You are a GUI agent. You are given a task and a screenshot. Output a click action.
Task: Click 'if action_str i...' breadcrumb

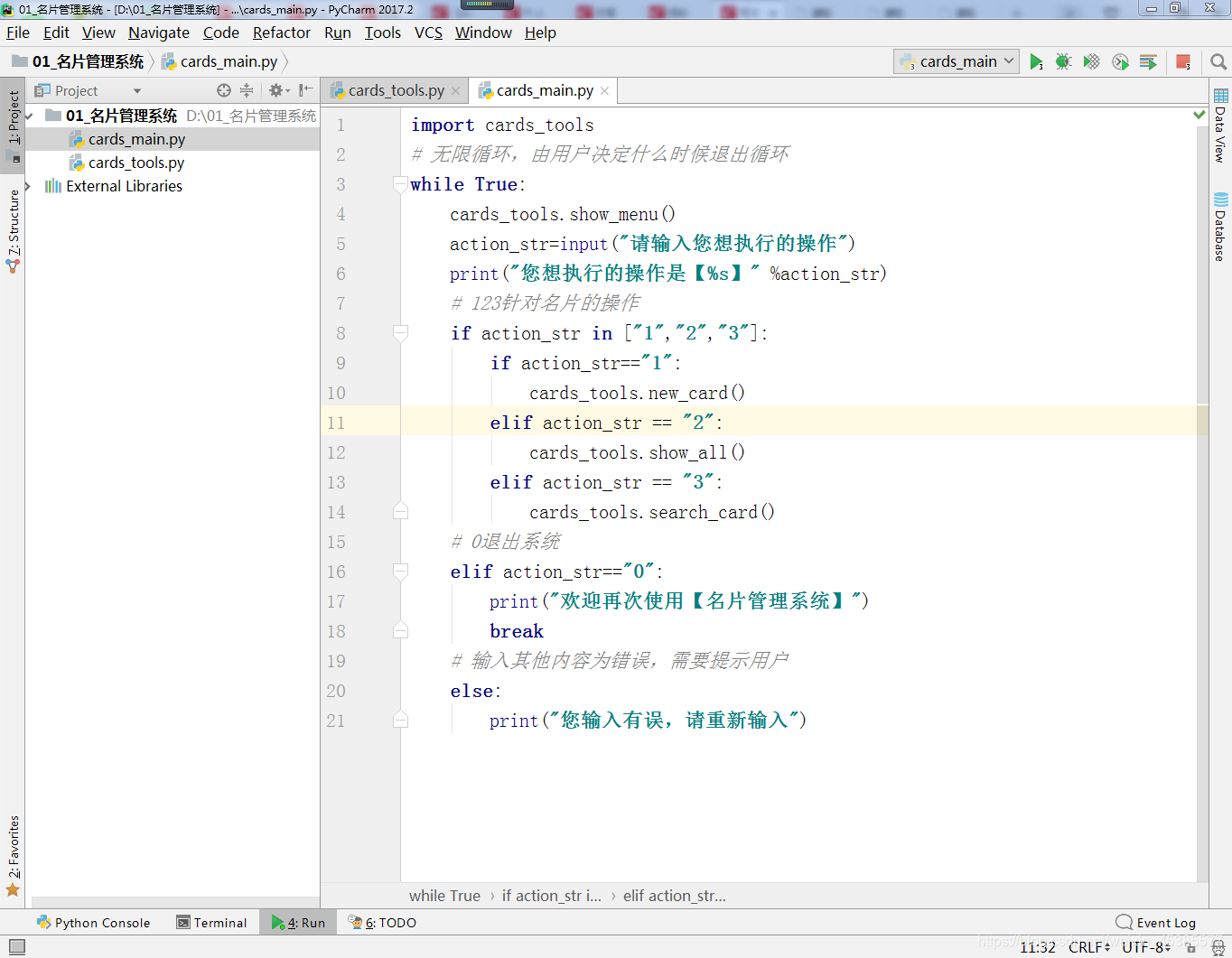pos(551,896)
